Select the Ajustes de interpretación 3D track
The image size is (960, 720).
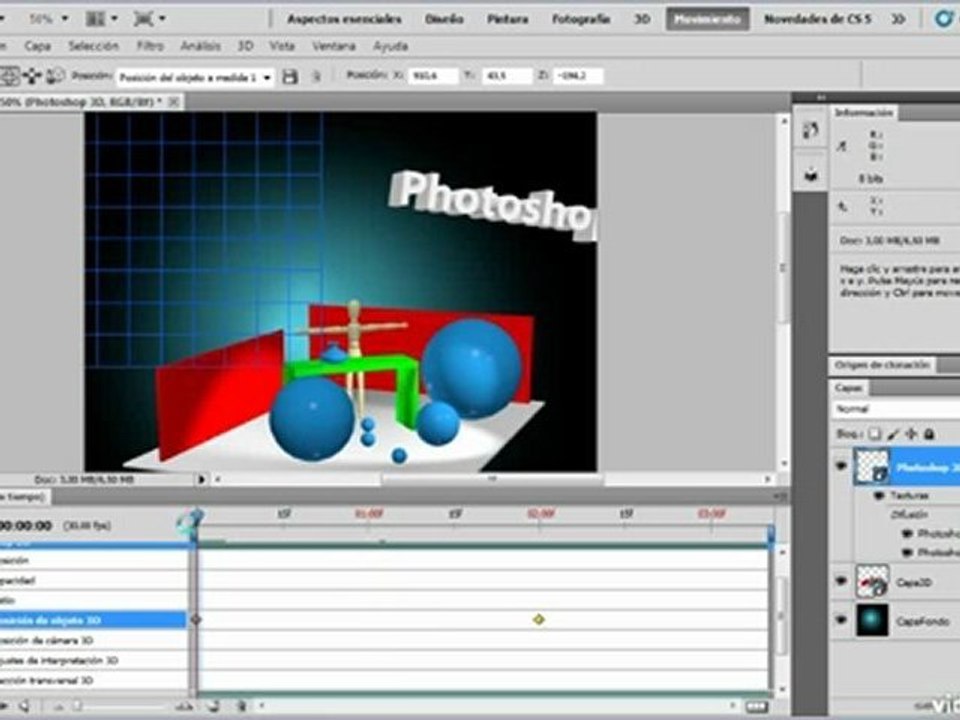pyautogui.click(x=93, y=661)
